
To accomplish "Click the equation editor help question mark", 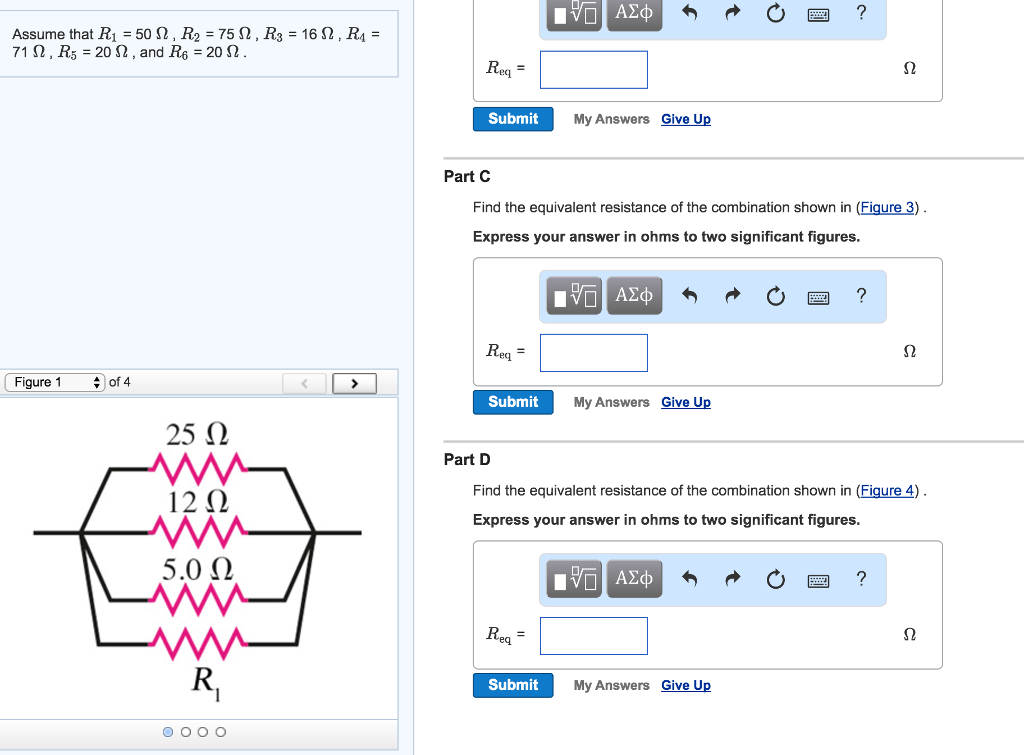I will [861, 296].
